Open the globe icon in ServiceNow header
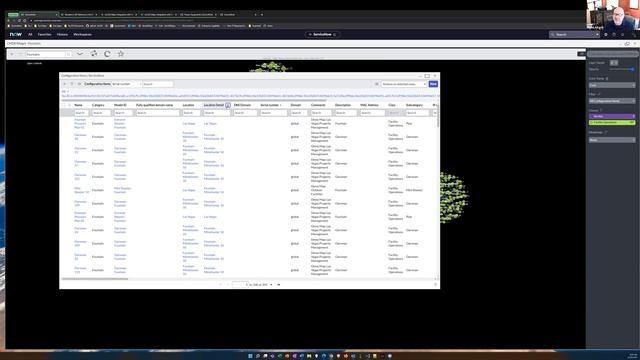640x360 pixels. coord(606,35)
